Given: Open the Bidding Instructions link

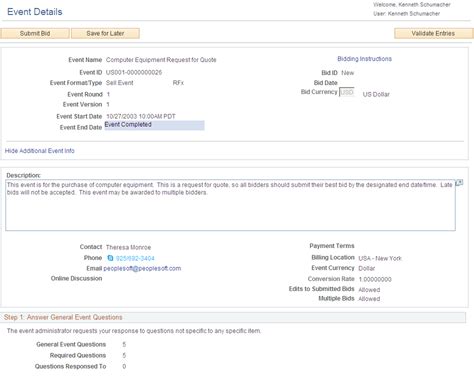Looking at the screenshot, I should 364,59.
